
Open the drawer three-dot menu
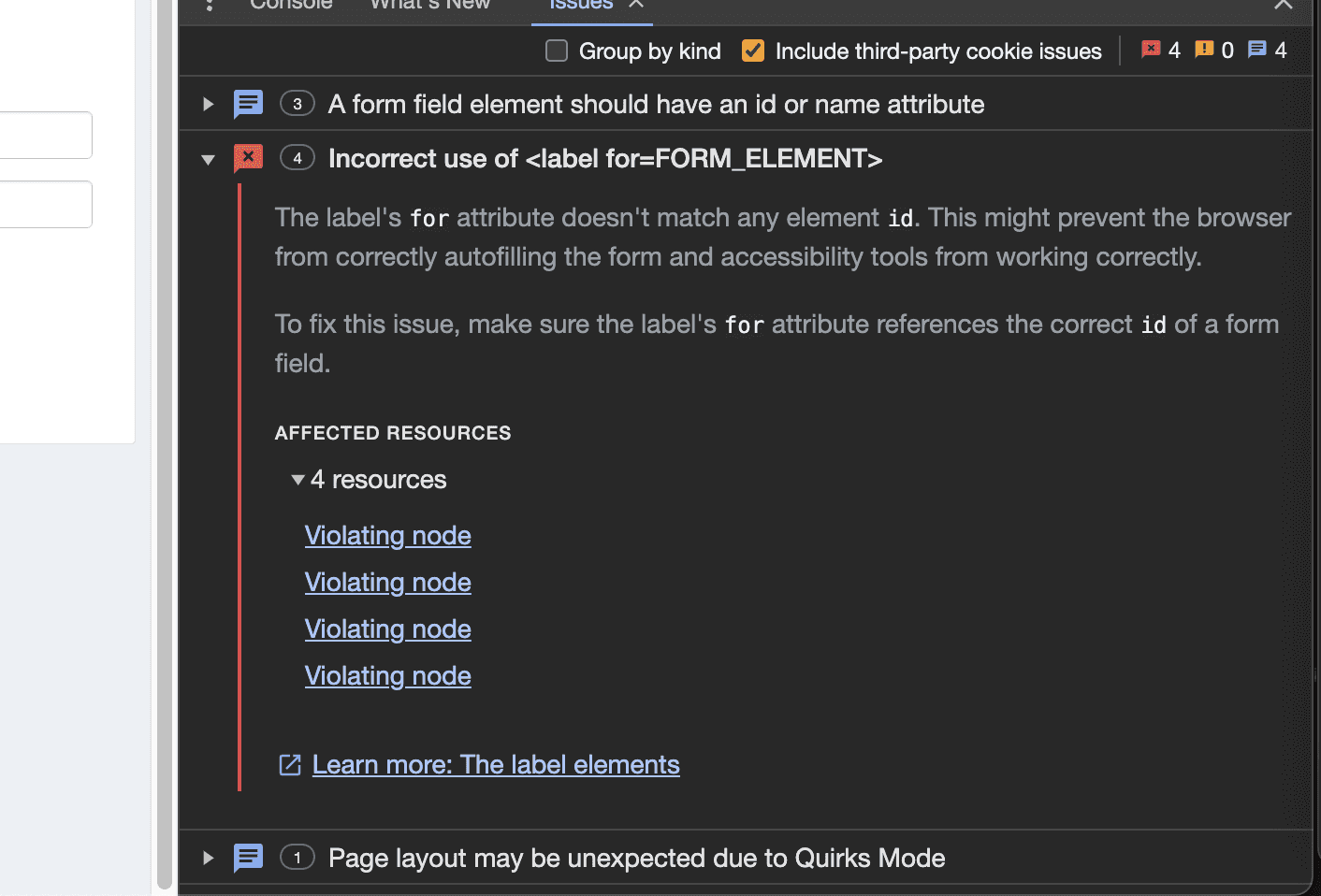coord(210,5)
